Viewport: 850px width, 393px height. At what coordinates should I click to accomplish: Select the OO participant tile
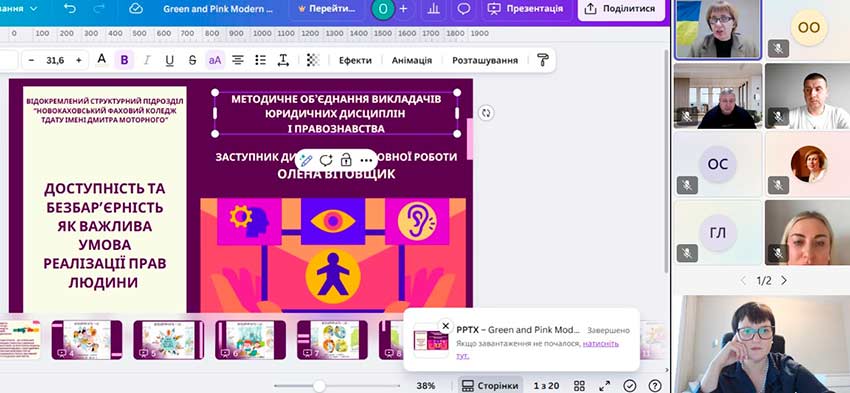pos(808,29)
